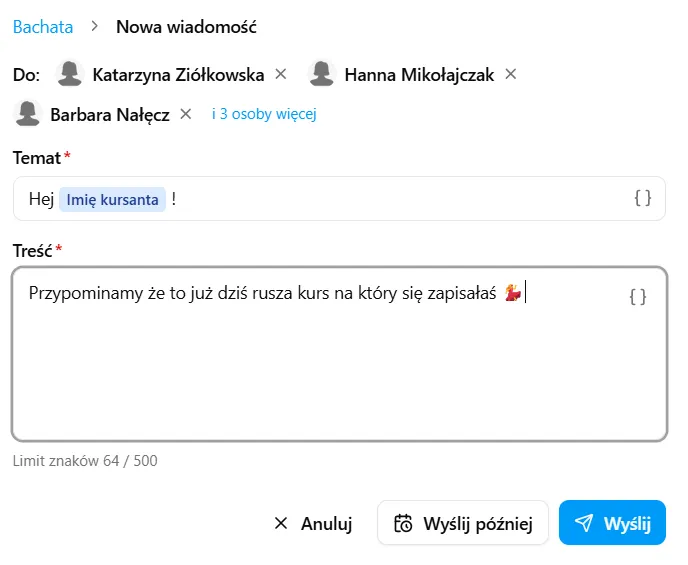Viewport: 688px width, 565px height.
Task: Focus the Treść message text area
Action: pyautogui.click(x=339, y=354)
